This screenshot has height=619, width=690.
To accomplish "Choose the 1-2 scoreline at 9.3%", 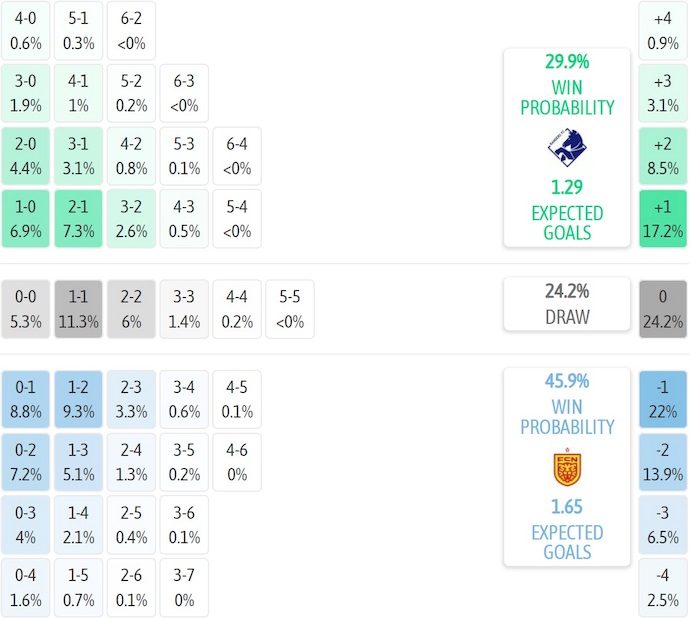I will pos(79,399).
